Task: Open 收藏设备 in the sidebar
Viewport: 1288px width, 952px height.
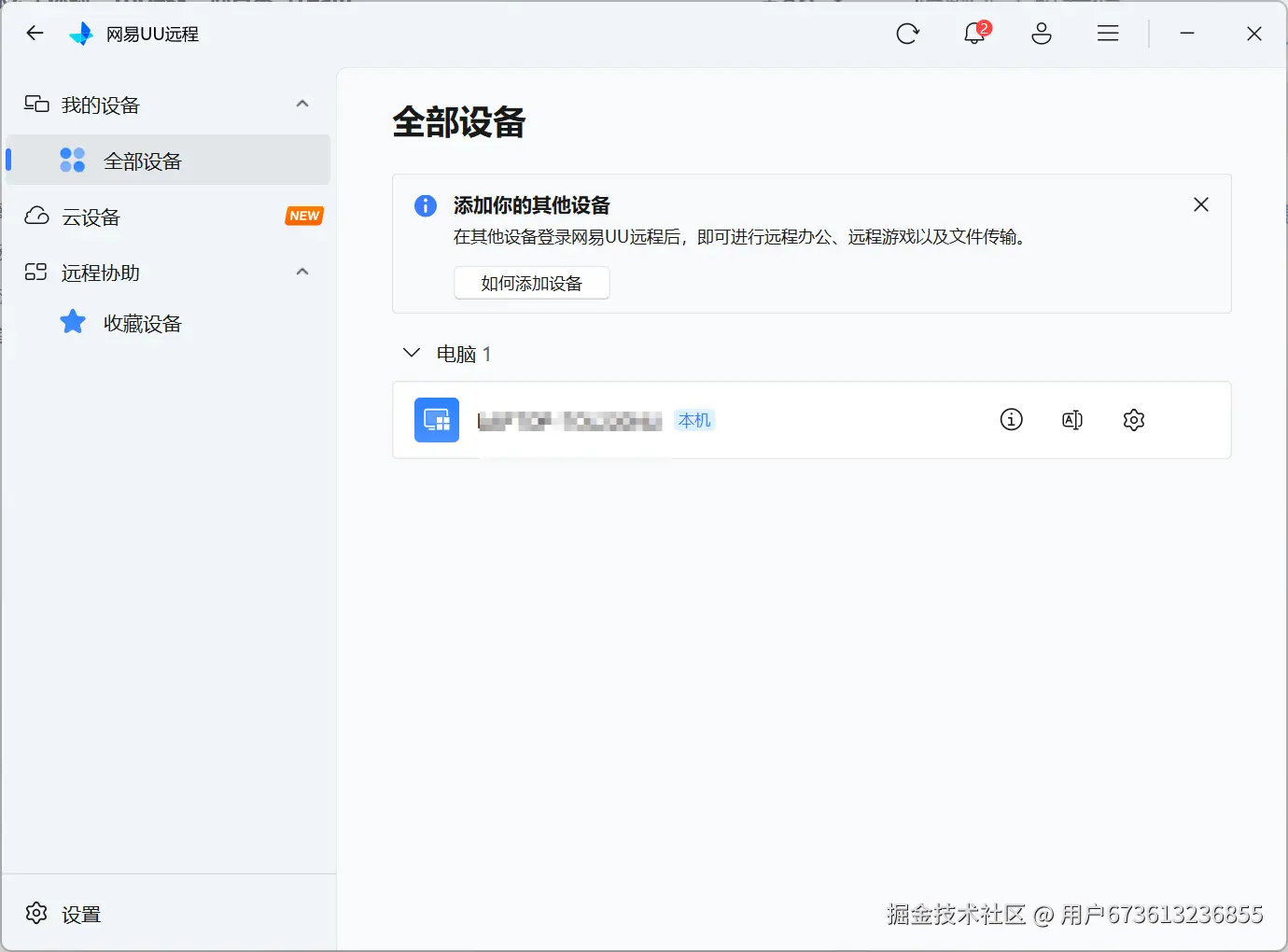Action: pyautogui.click(x=168, y=323)
